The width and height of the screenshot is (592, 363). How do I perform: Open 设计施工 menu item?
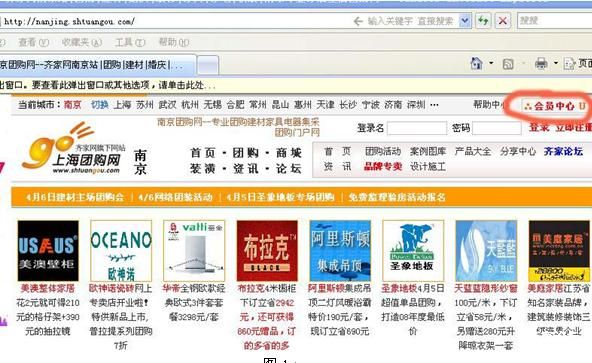click(x=428, y=166)
